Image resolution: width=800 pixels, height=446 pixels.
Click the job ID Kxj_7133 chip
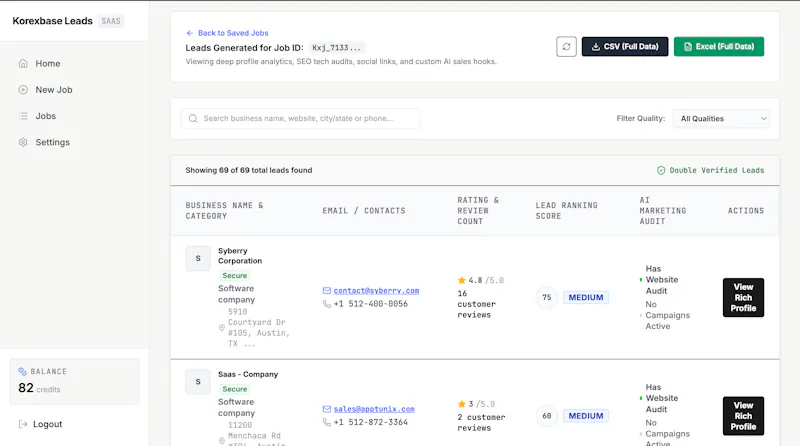(x=336, y=47)
